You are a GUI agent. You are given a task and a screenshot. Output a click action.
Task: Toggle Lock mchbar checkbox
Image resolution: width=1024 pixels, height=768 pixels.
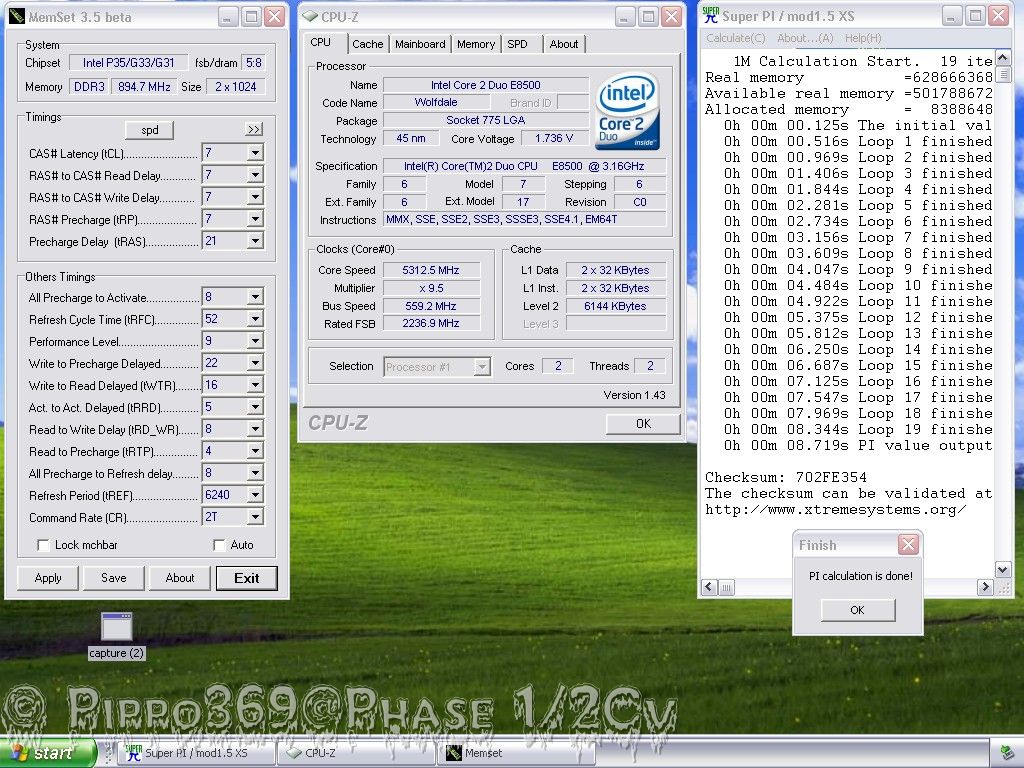[x=43, y=545]
